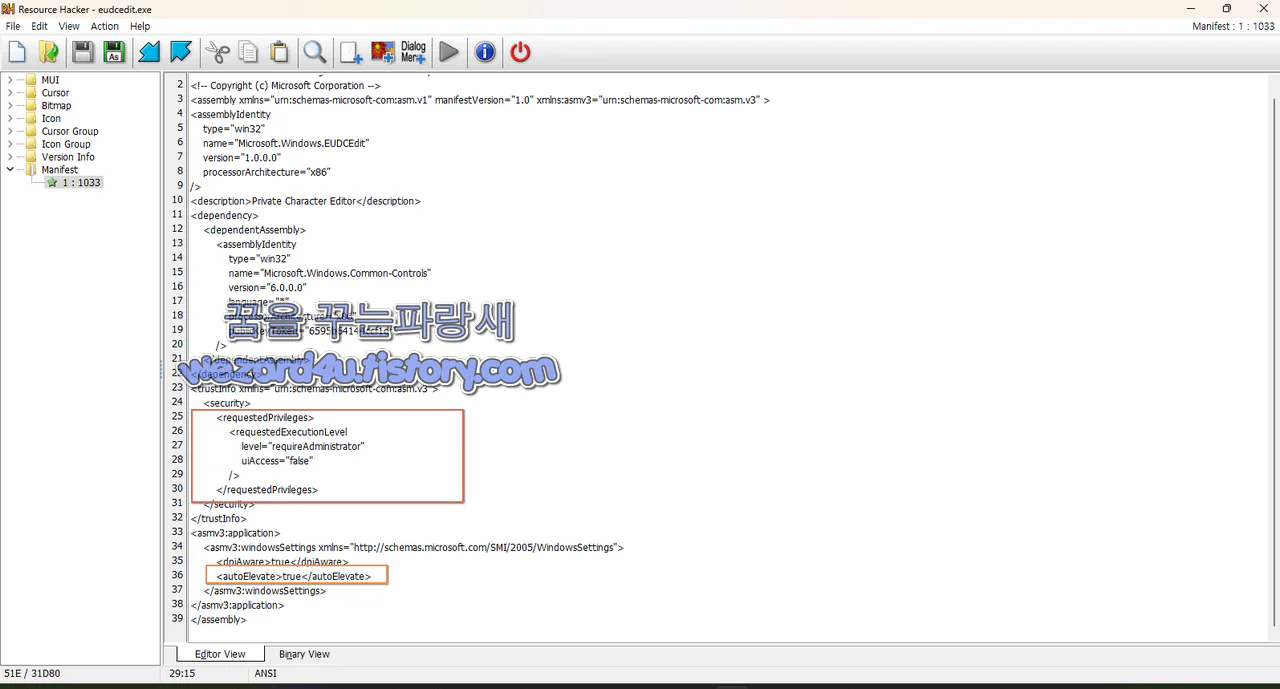Image resolution: width=1280 pixels, height=689 pixels.
Task: Click the Paste clipboard icon
Action: tap(280, 52)
